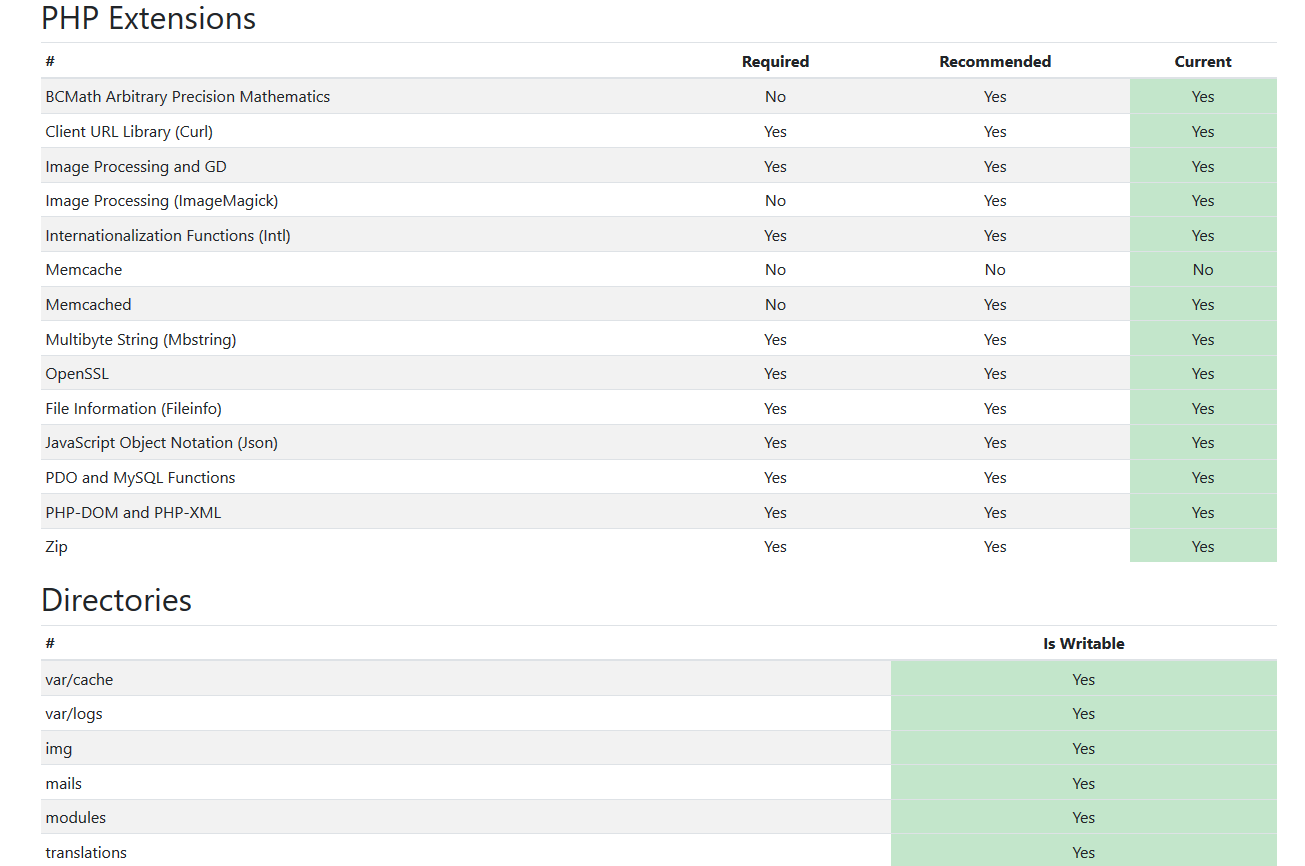
Task: Select the Memcached extension row
Action: [88, 304]
